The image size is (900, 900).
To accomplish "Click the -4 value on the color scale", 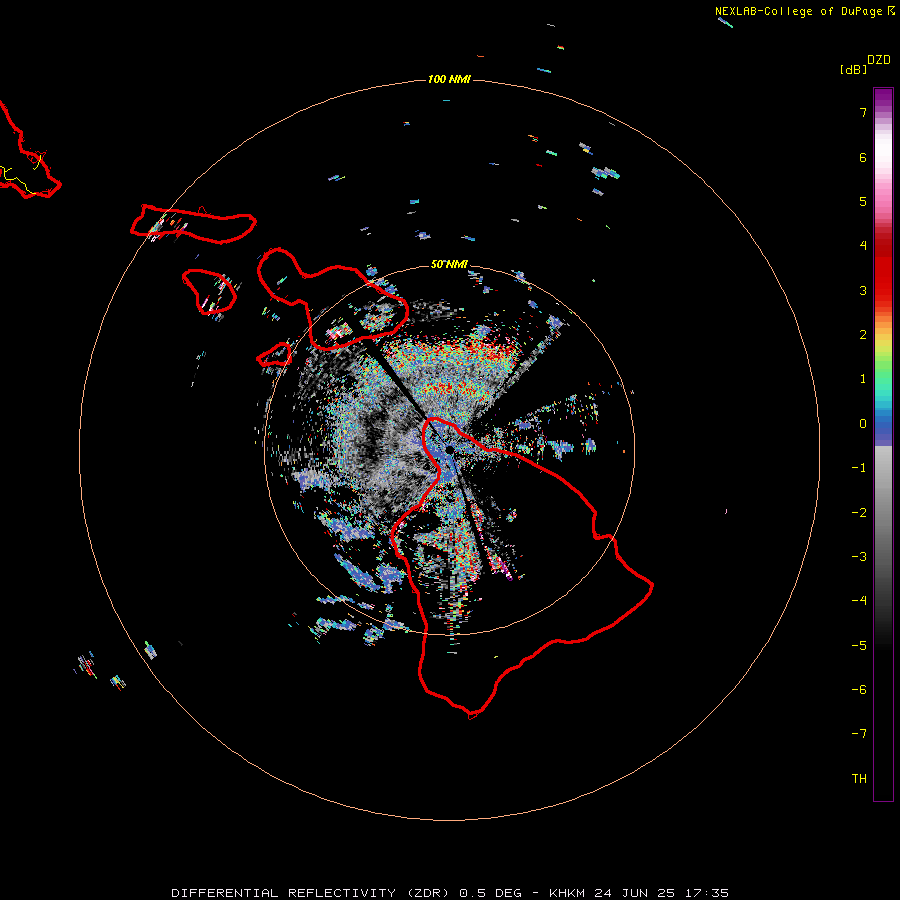I will (x=859, y=600).
